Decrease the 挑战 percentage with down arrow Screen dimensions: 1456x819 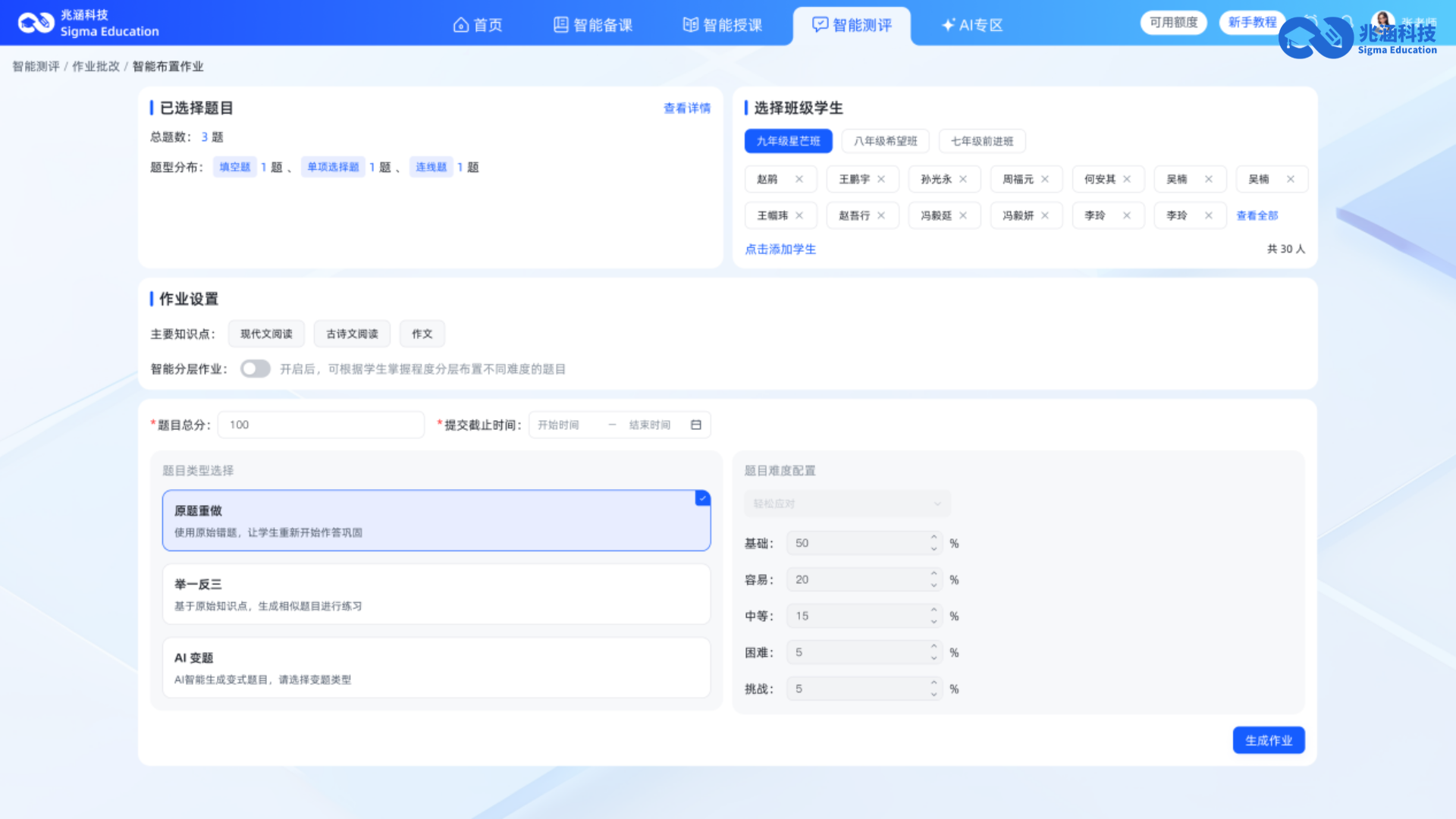934,694
